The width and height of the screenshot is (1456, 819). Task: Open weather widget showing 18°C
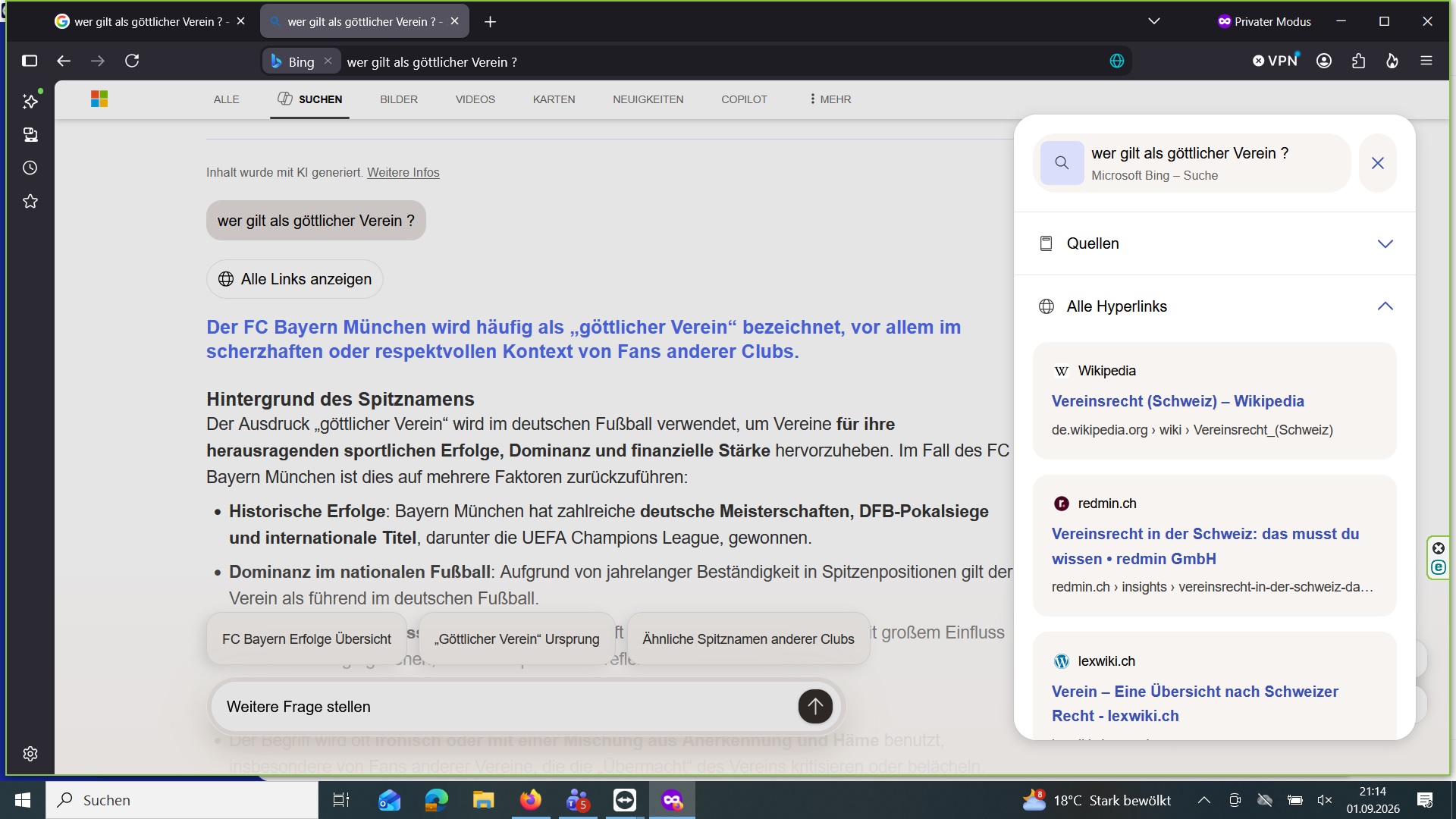[1097, 800]
